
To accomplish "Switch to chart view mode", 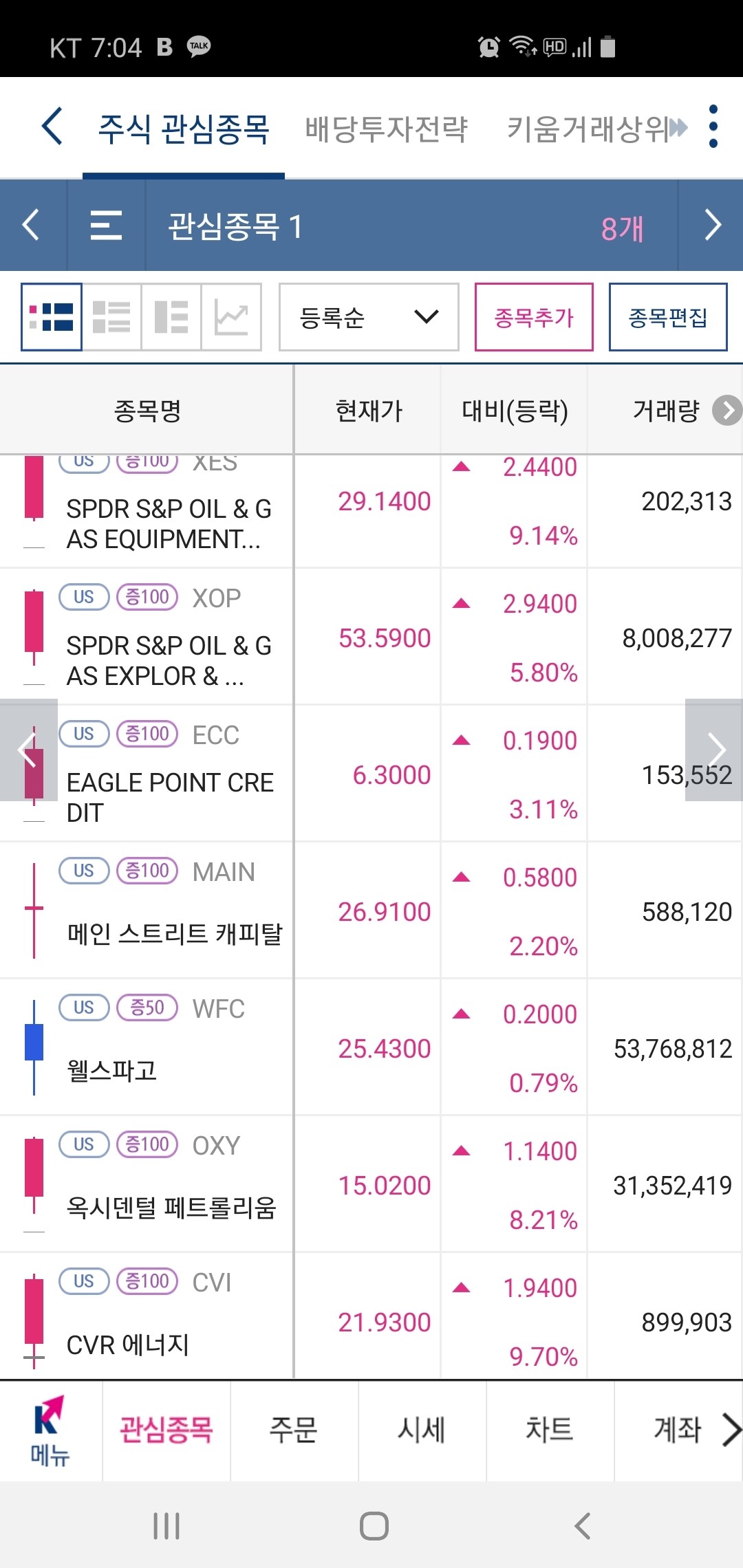I will point(231,317).
